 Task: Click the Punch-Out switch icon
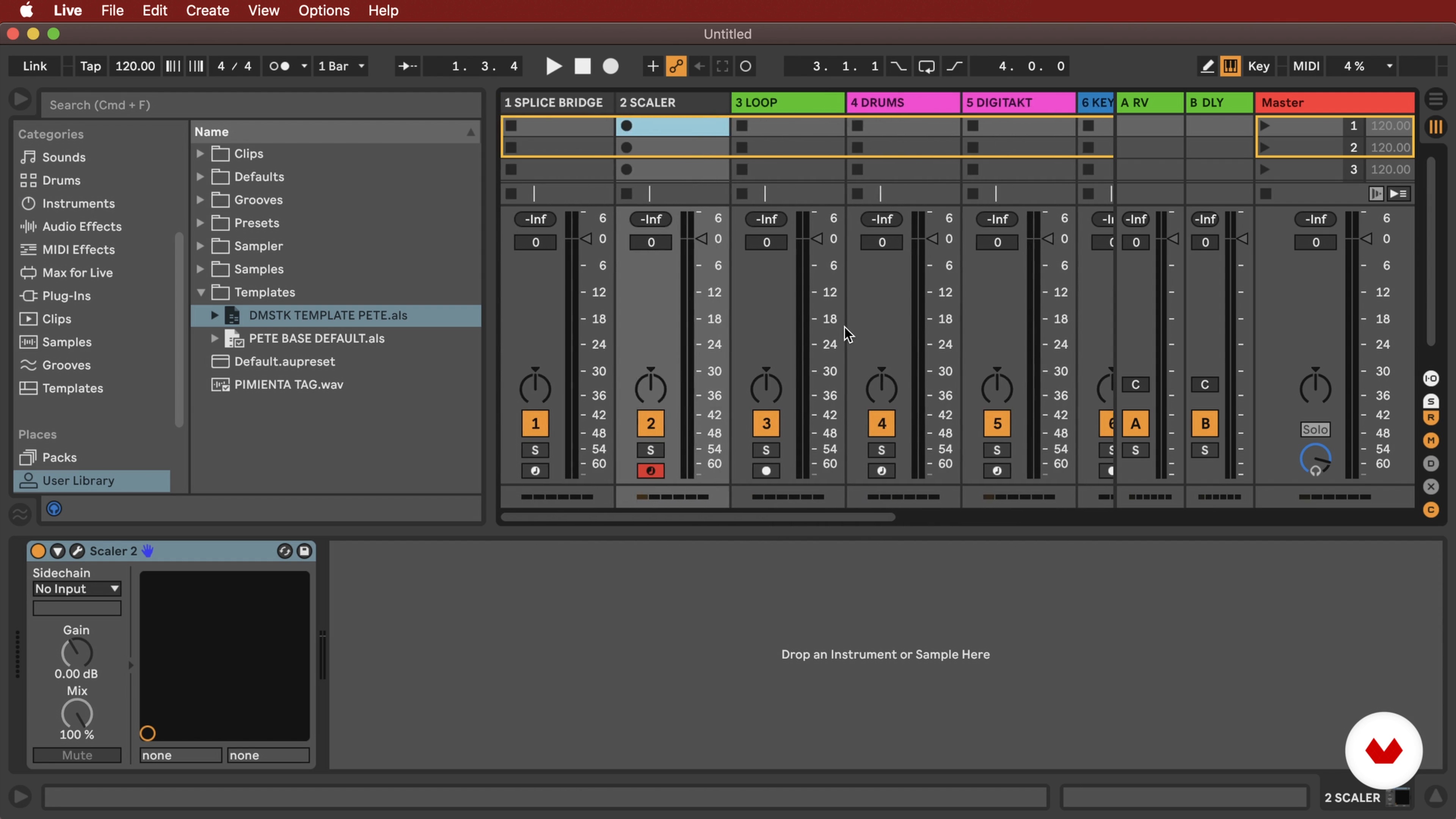[x=955, y=66]
